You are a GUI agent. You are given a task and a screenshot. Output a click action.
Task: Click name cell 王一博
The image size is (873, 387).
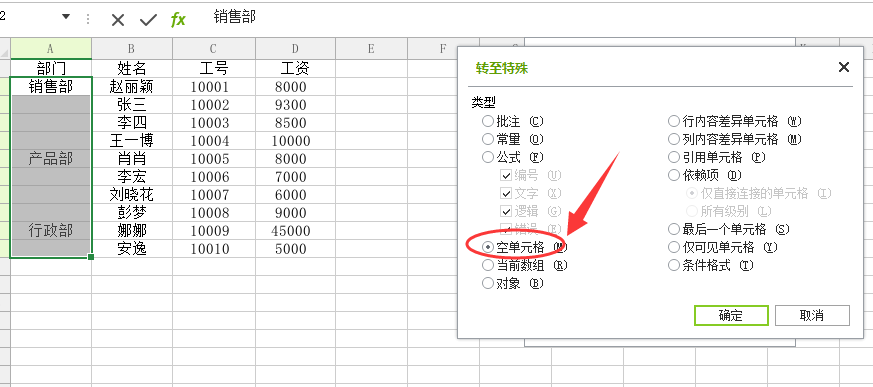pyautogui.click(x=132, y=140)
